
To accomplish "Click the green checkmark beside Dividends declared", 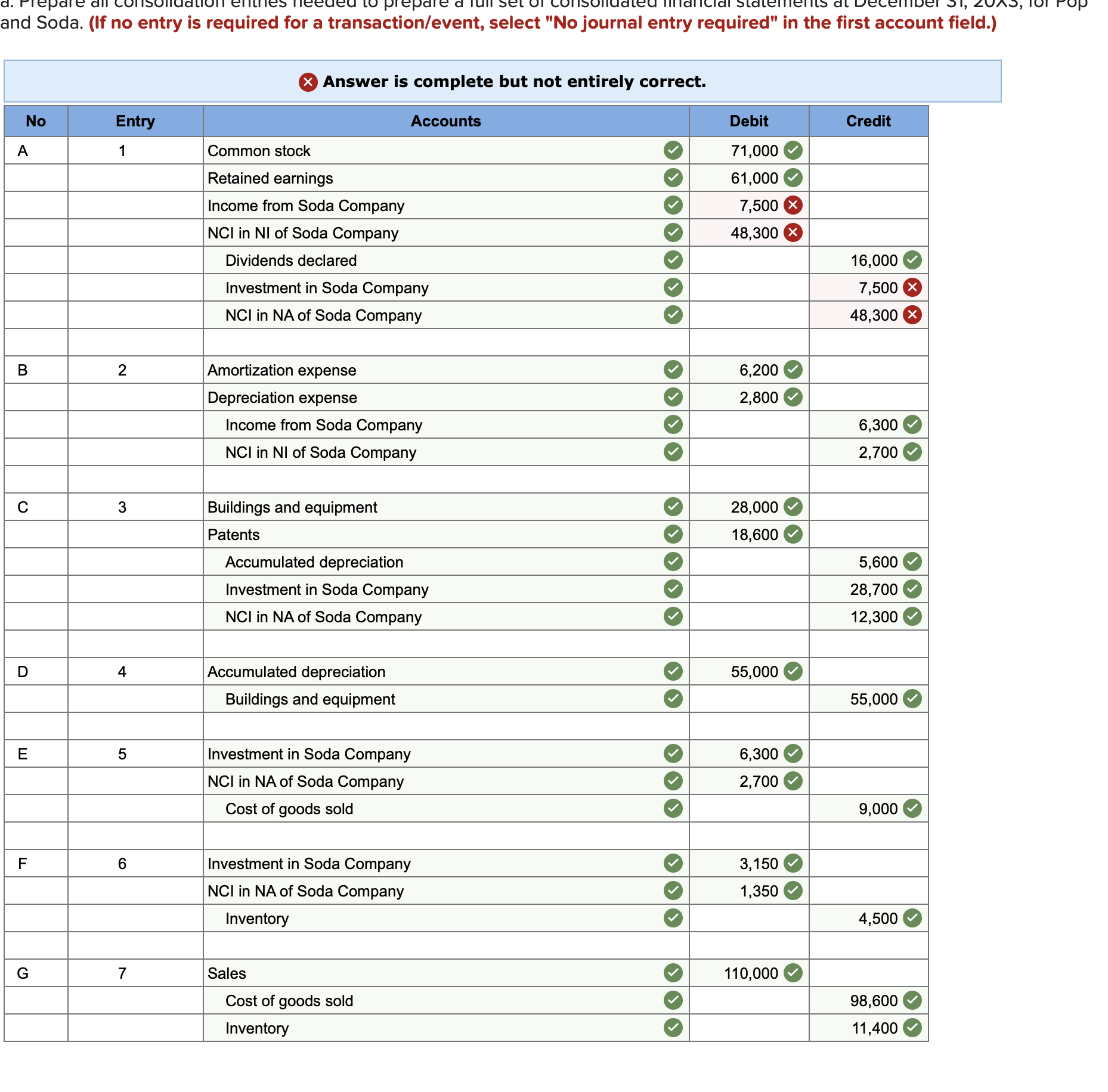I will tap(673, 260).
